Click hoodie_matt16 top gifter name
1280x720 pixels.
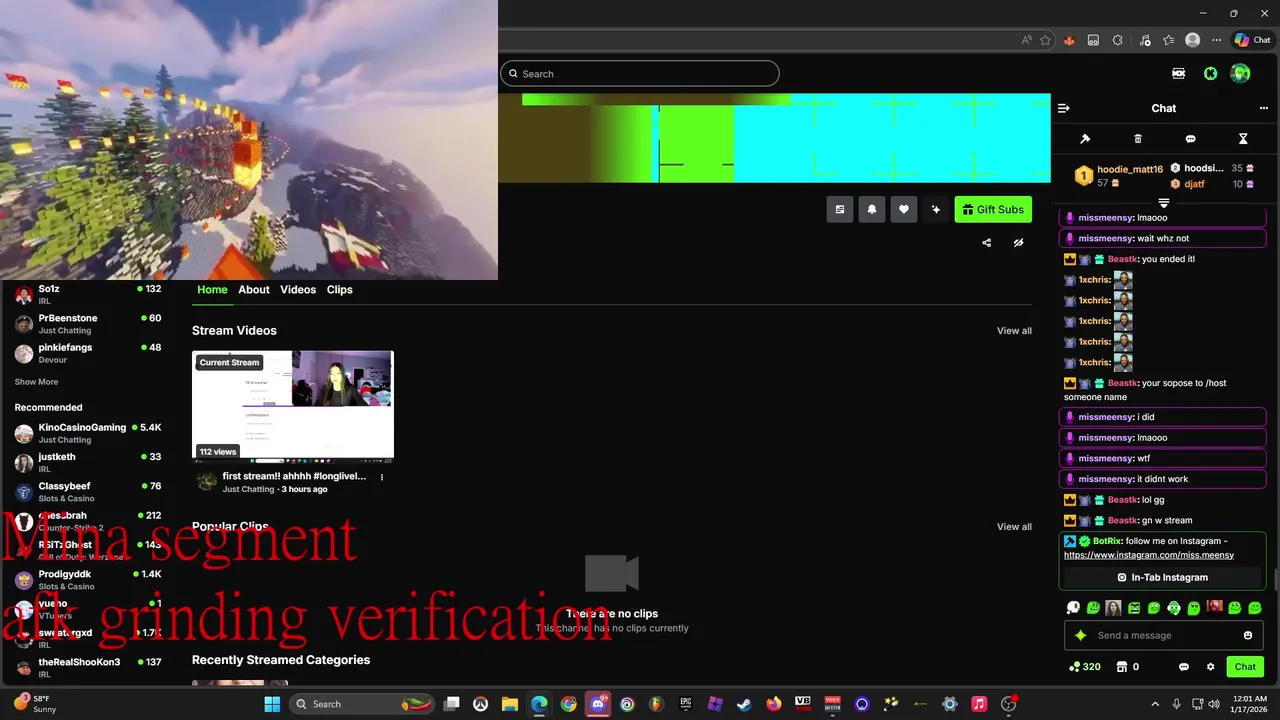(1130, 170)
